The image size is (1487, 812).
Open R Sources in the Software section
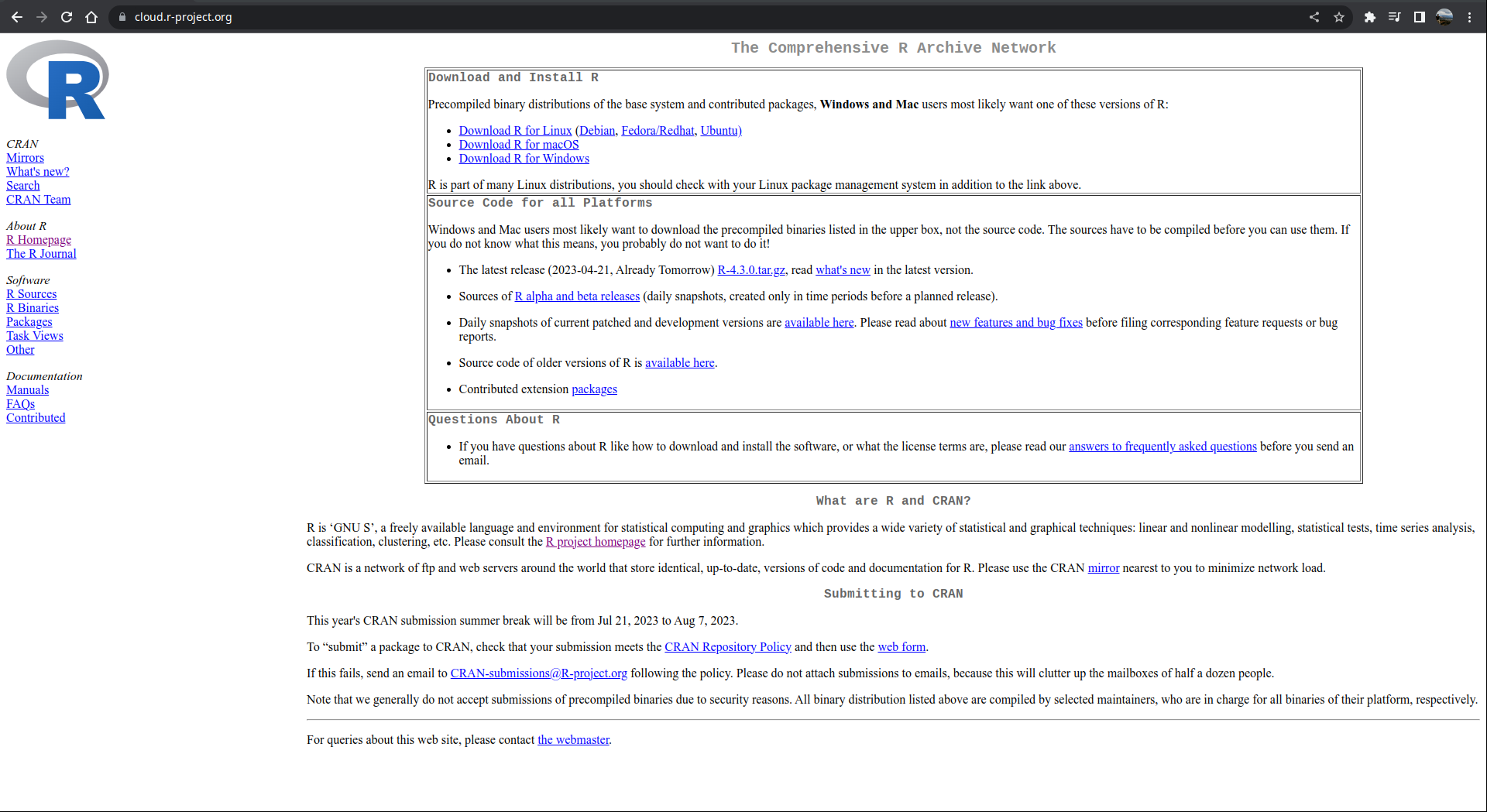31,294
